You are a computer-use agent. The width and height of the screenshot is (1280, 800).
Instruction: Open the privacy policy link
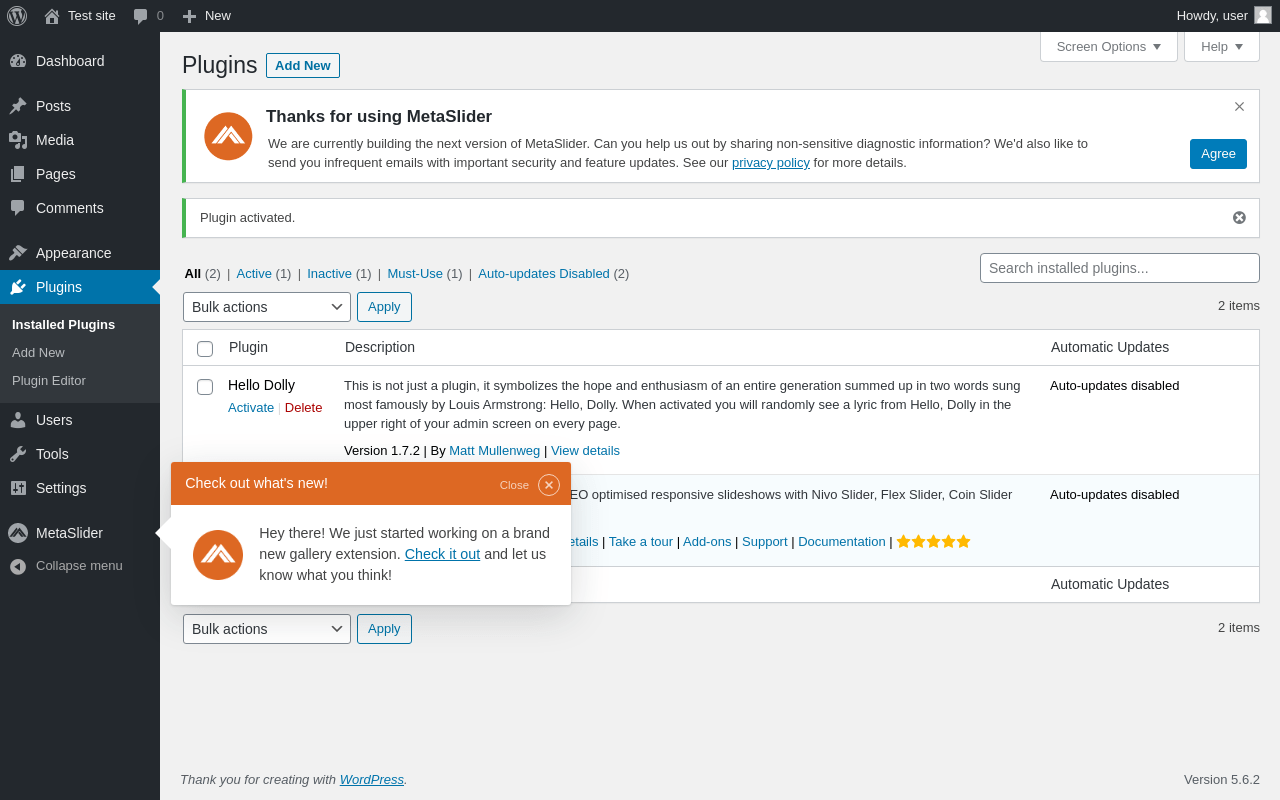(x=771, y=163)
